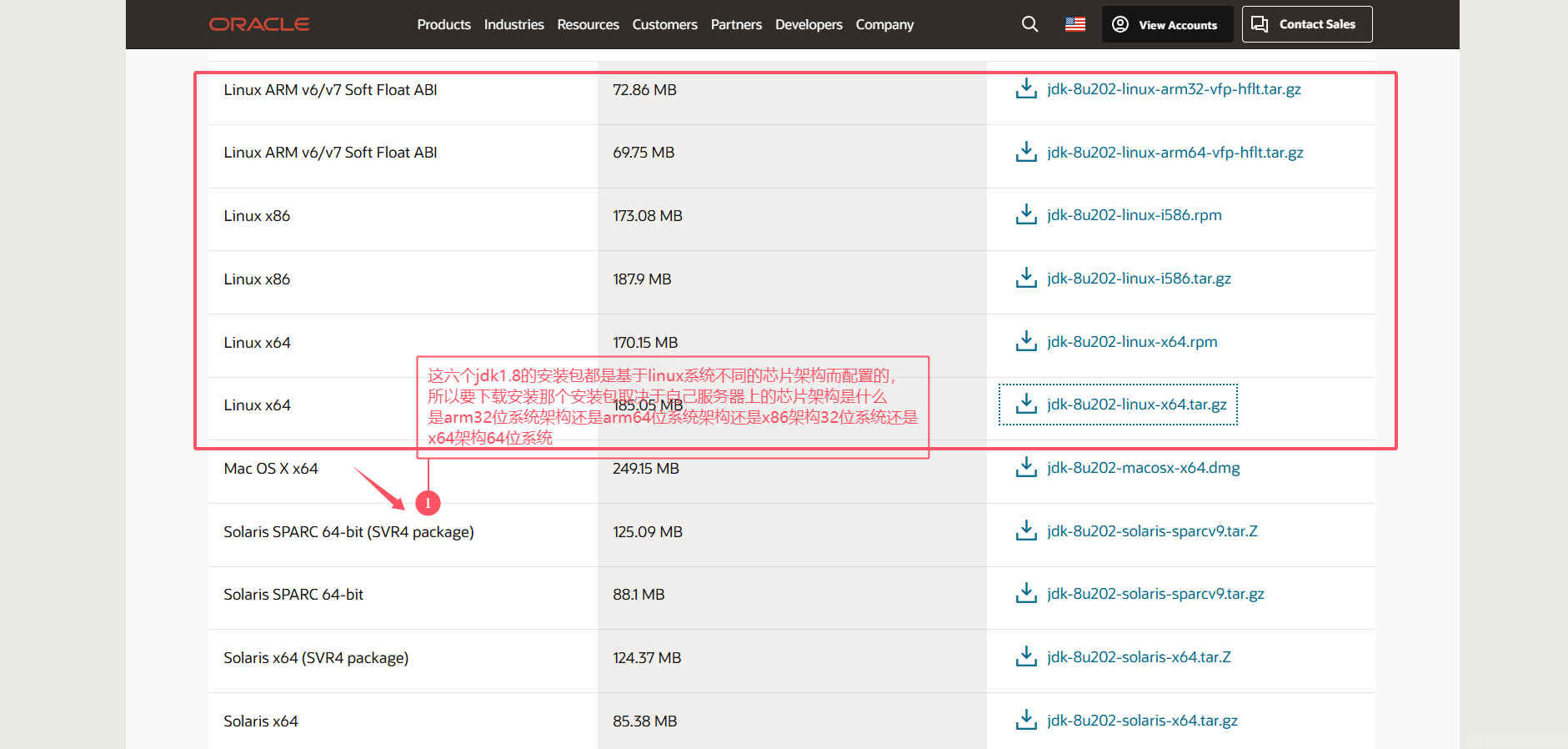Click download icon for jdk-8u202-linux-i586.rpm
This screenshot has height=749, width=1568.
pos(1026,214)
